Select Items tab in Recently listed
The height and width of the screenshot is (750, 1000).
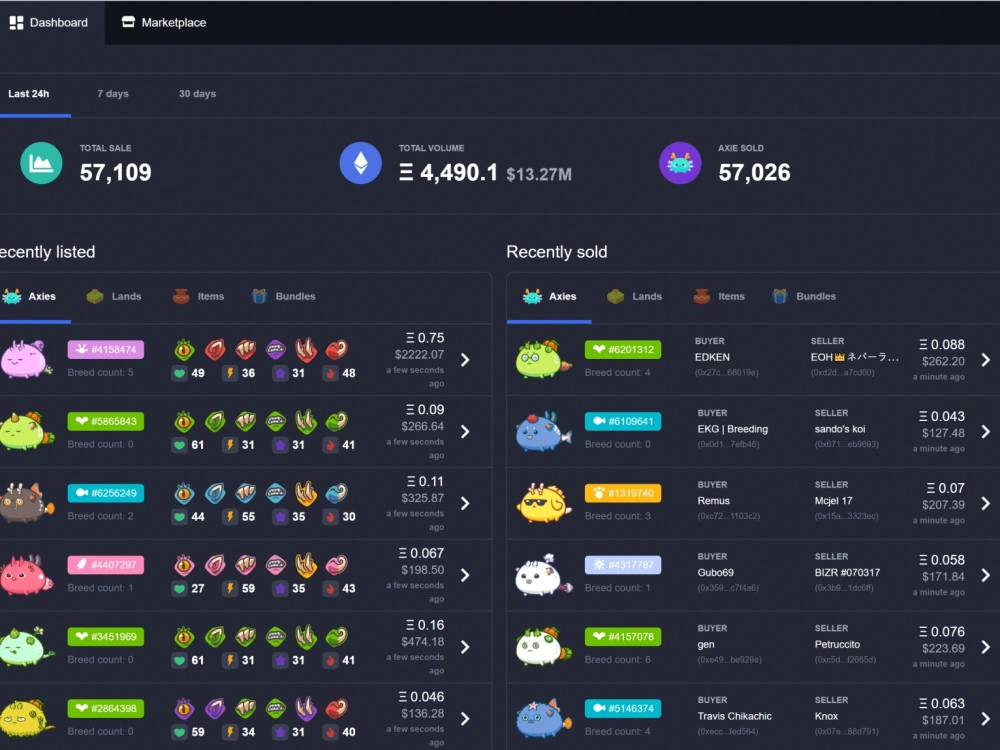(198, 297)
